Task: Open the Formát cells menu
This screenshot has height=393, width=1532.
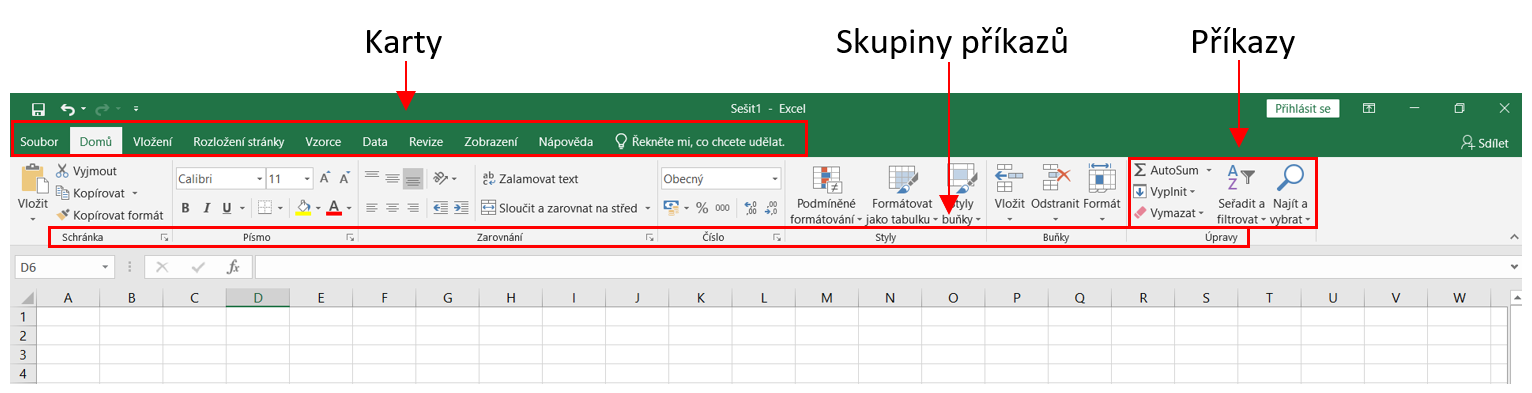Action: click(x=1101, y=193)
